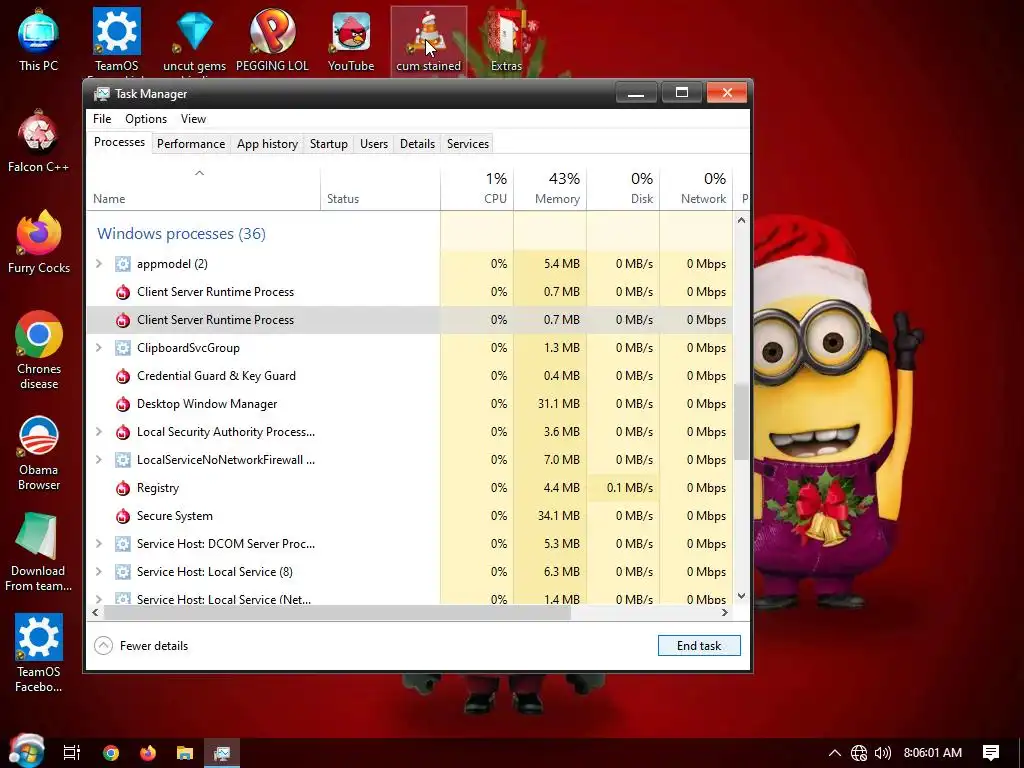Image resolution: width=1024 pixels, height=768 pixels.
Task: Sort by Disk usage column
Action: click(x=623, y=189)
